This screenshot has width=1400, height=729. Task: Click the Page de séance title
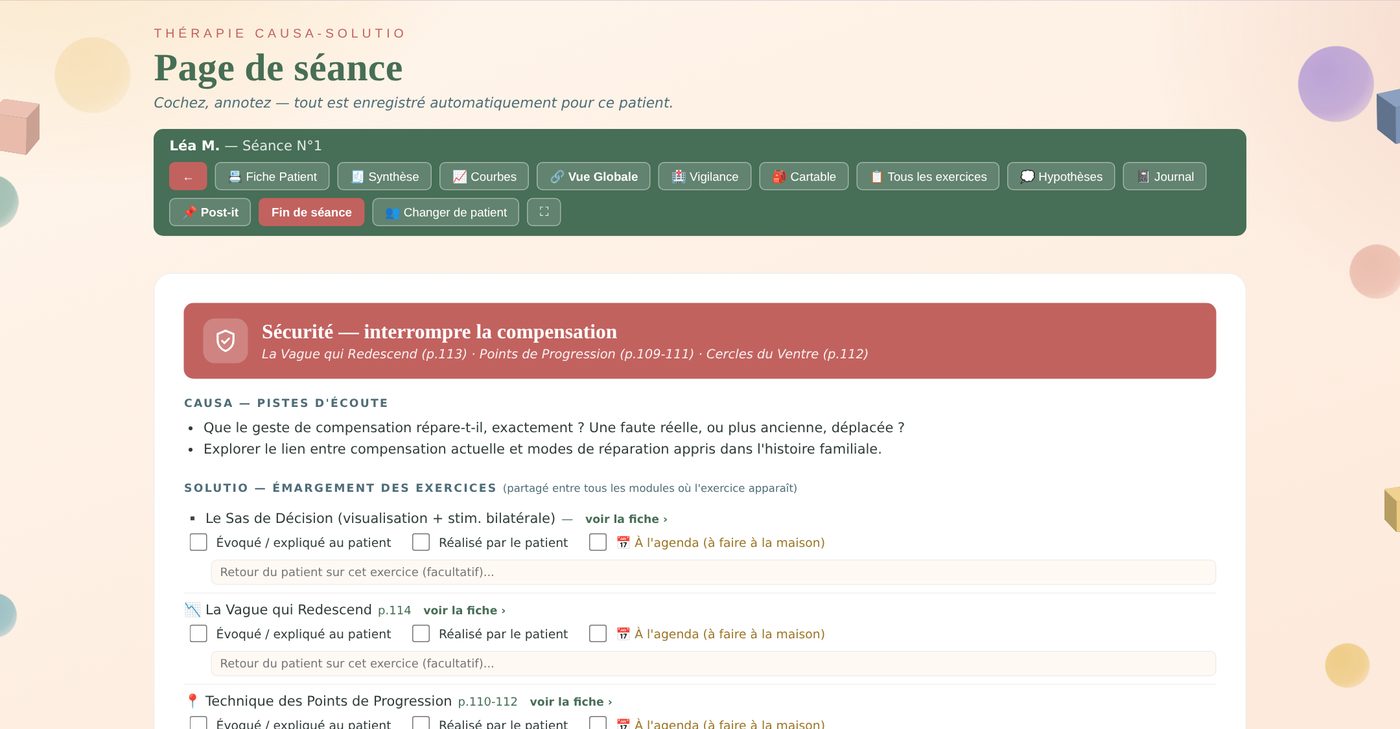coord(278,68)
